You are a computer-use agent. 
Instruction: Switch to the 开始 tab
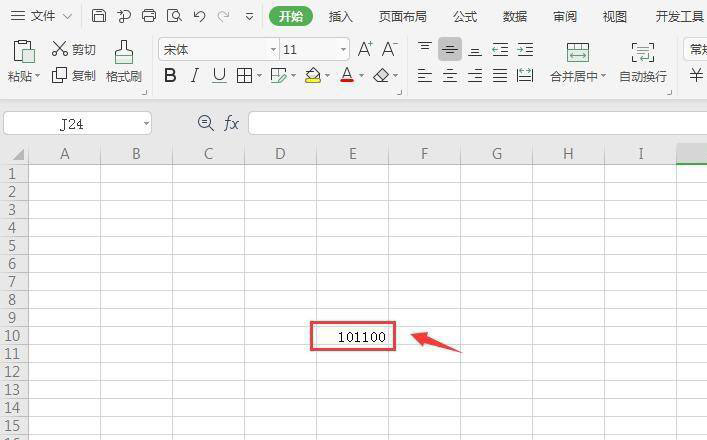point(291,17)
